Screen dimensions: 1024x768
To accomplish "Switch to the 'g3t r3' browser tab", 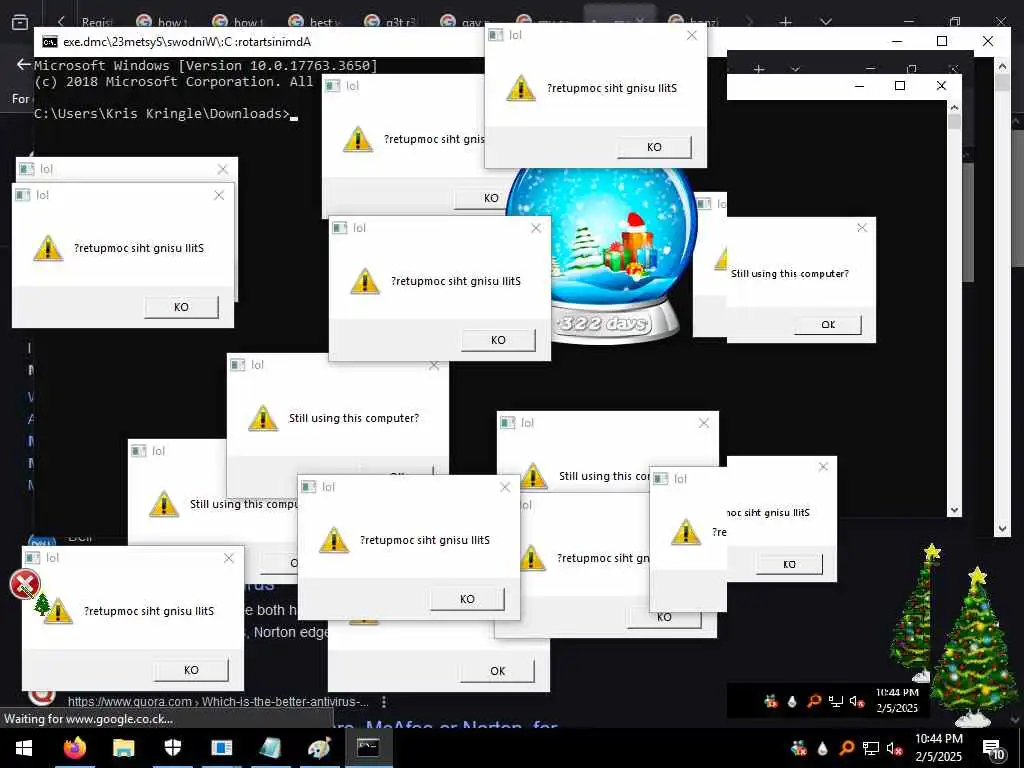I will (392, 23).
